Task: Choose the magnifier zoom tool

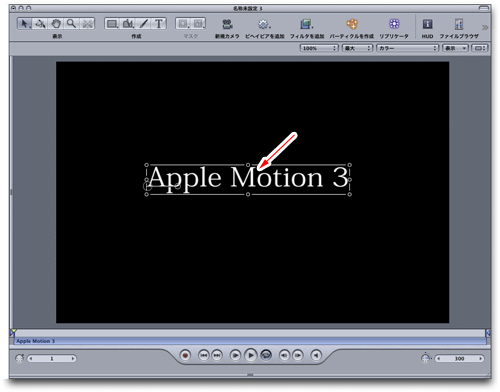Action: (x=71, y=24)
